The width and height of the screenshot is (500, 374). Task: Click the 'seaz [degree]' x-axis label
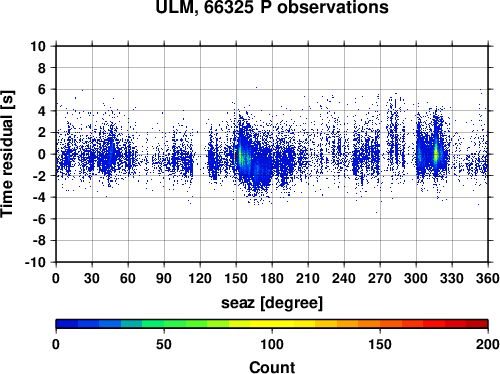[272, 303]
